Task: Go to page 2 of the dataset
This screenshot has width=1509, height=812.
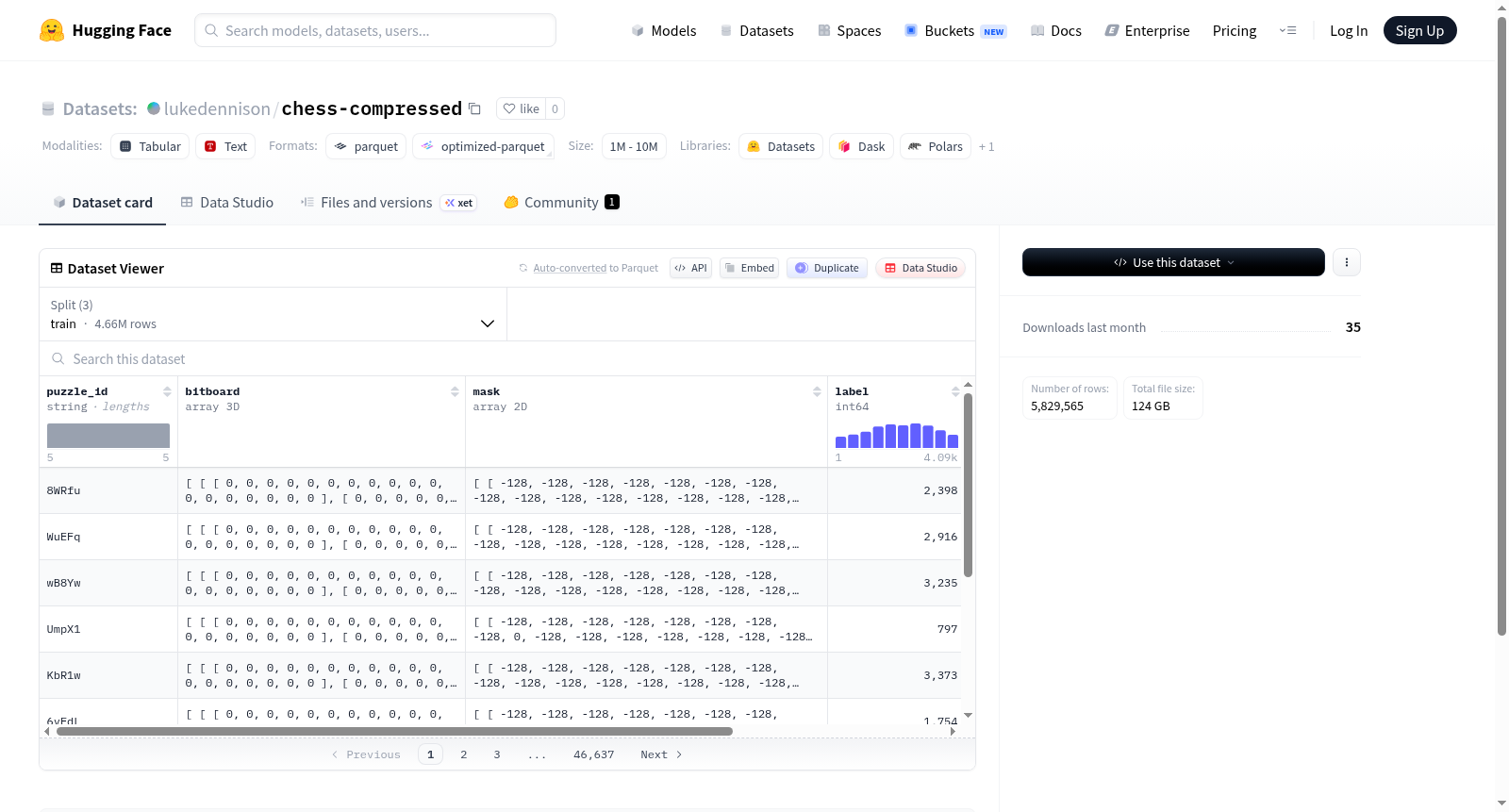Action: tap(464, 754)
